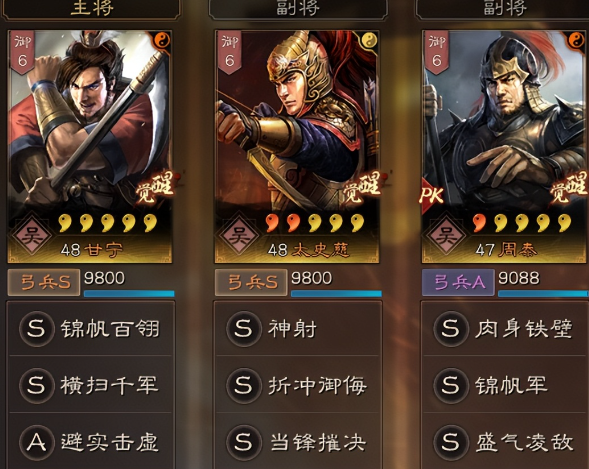Click the yin-yang icon on Zhou Tai's card
Viewport: 589px width, 469px height.
tap(577, 40)
